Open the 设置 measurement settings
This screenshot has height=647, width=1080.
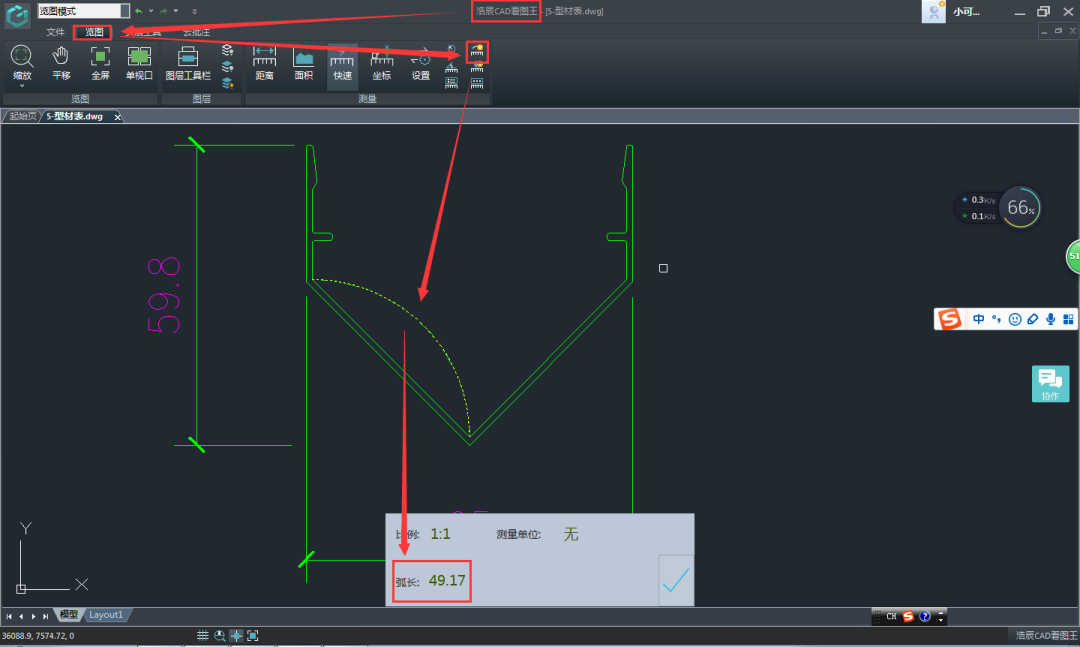point(421,62)
